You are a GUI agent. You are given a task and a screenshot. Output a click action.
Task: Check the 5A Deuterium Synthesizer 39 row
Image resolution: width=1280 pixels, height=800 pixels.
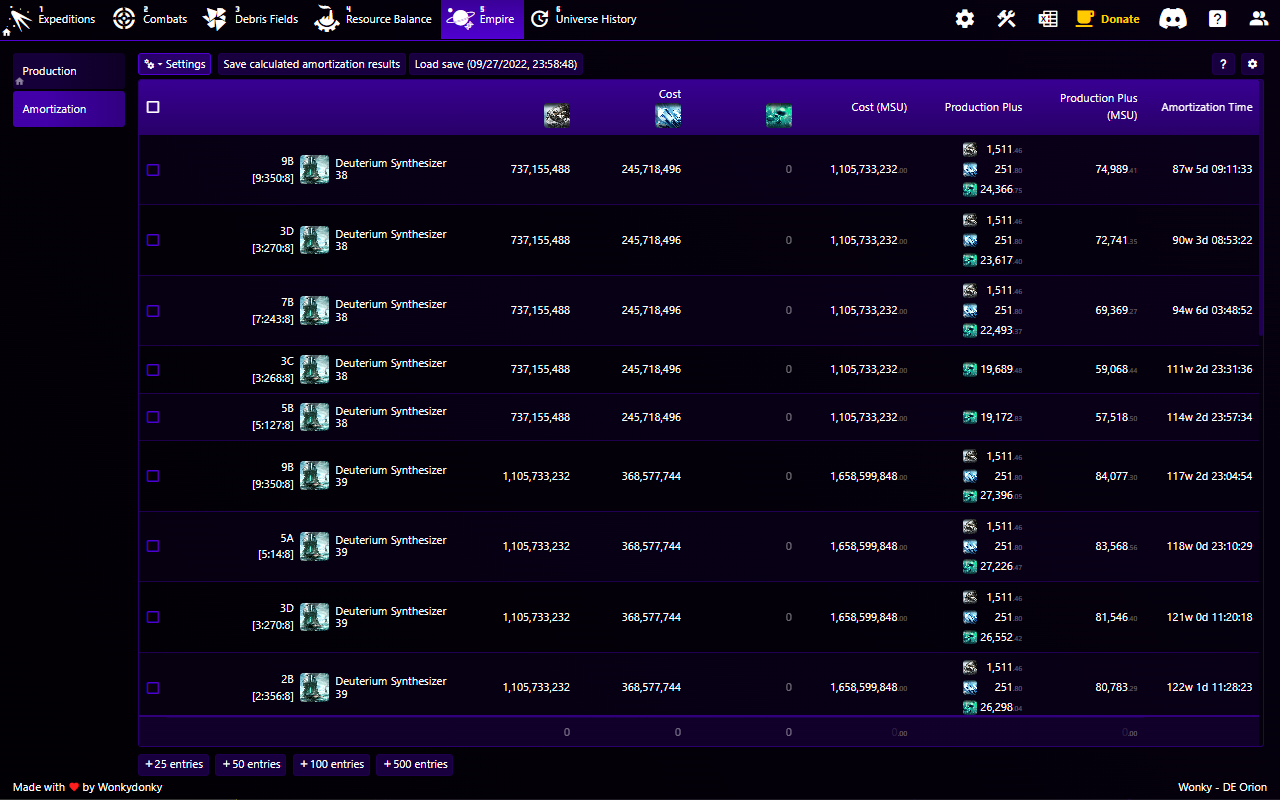pyautogui.click(x=153, y=546)
